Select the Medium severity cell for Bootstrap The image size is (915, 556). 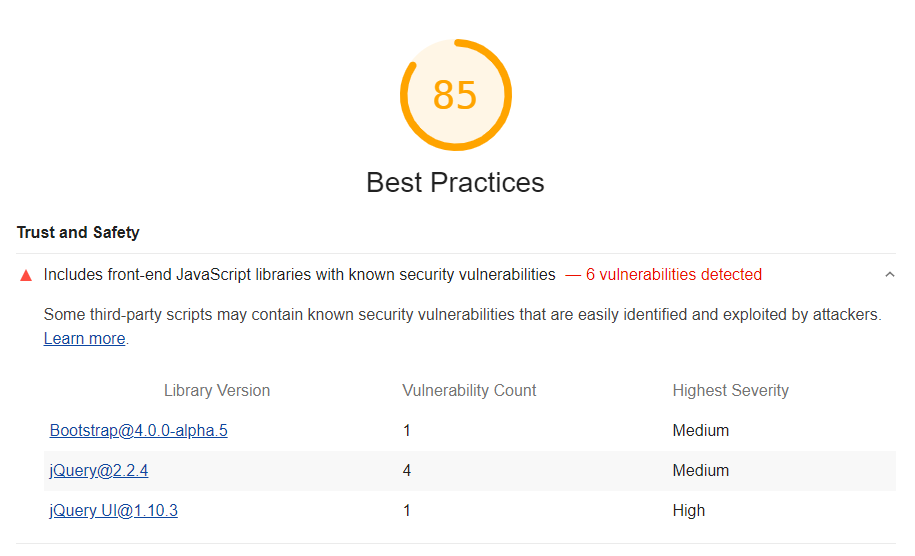click(x=700, y=431)
